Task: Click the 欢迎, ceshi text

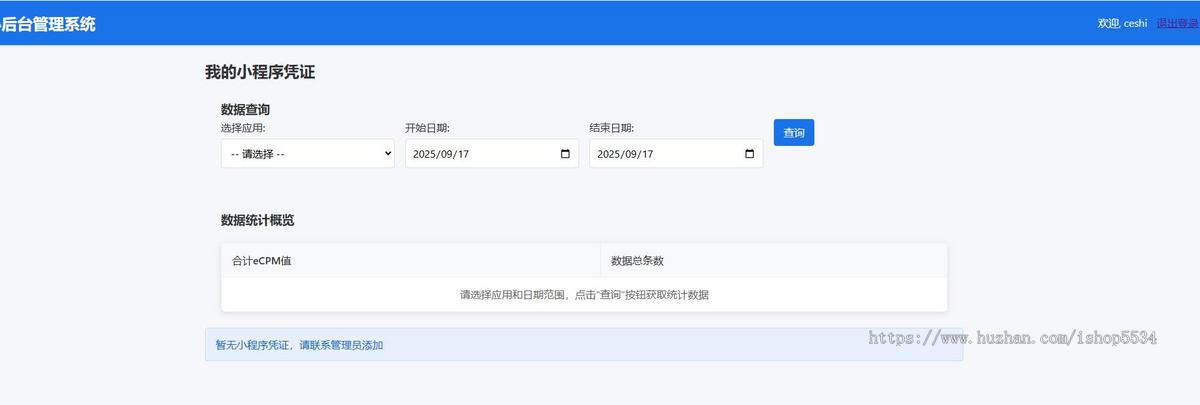Action: [1122, 23]
